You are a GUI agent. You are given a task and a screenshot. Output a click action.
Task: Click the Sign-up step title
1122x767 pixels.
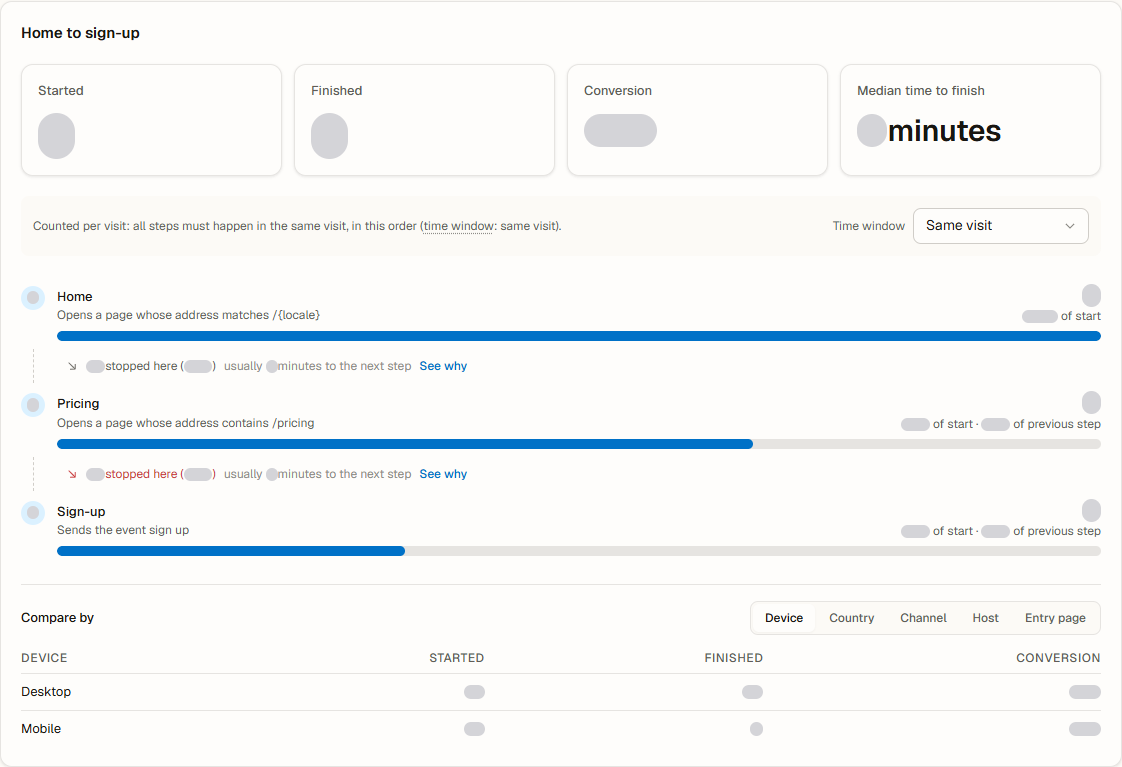pos(81,512)
